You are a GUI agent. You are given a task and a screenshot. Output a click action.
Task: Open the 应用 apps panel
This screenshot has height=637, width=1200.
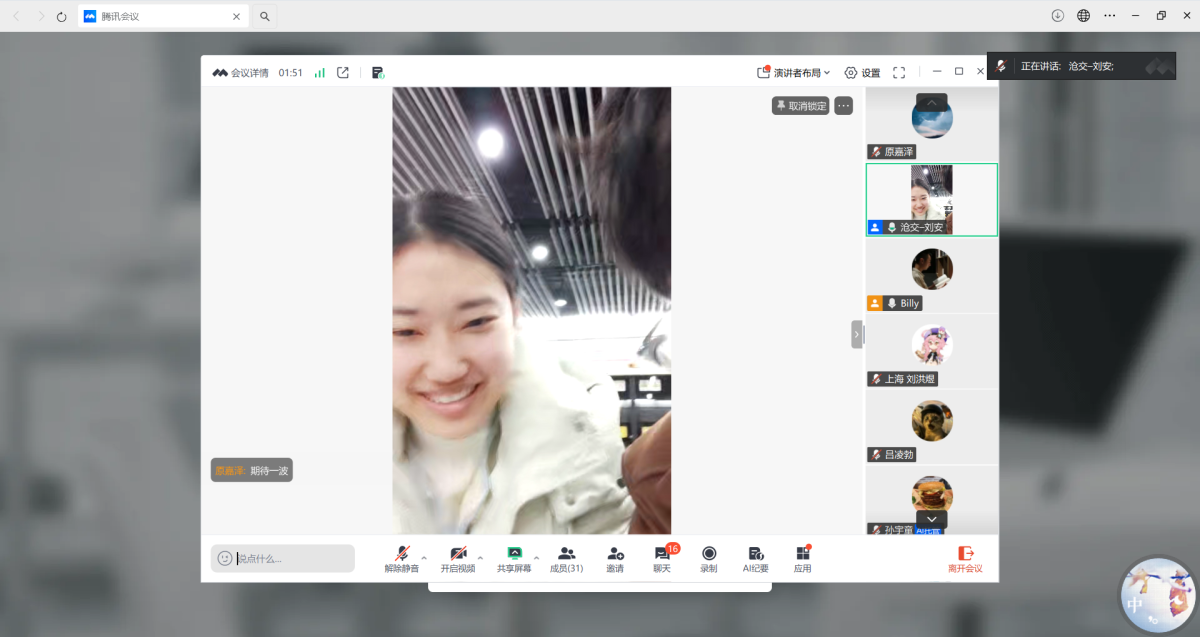tap(802, 559)
